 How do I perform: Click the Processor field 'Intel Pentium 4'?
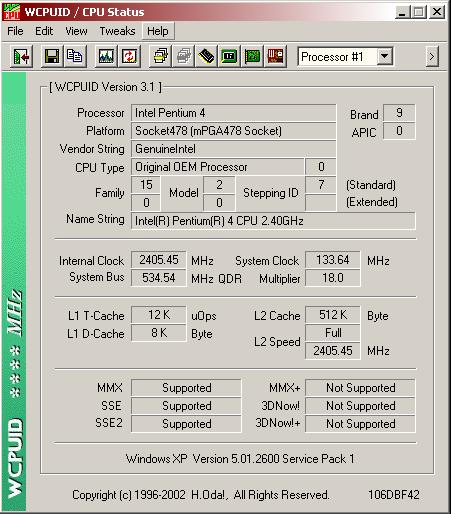point(233,113)
